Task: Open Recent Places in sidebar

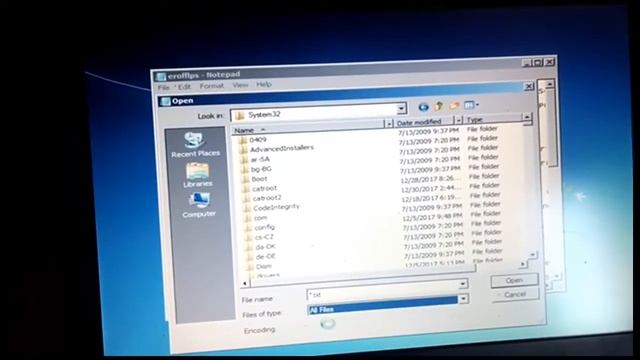Action: [x=196, y=145]
